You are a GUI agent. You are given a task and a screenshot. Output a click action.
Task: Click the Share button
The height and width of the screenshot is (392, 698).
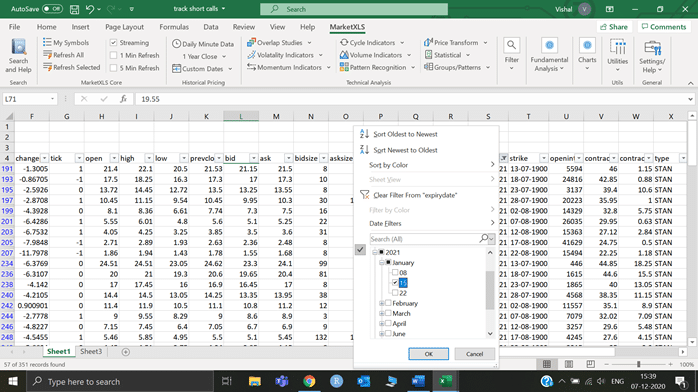pos(614,27)
